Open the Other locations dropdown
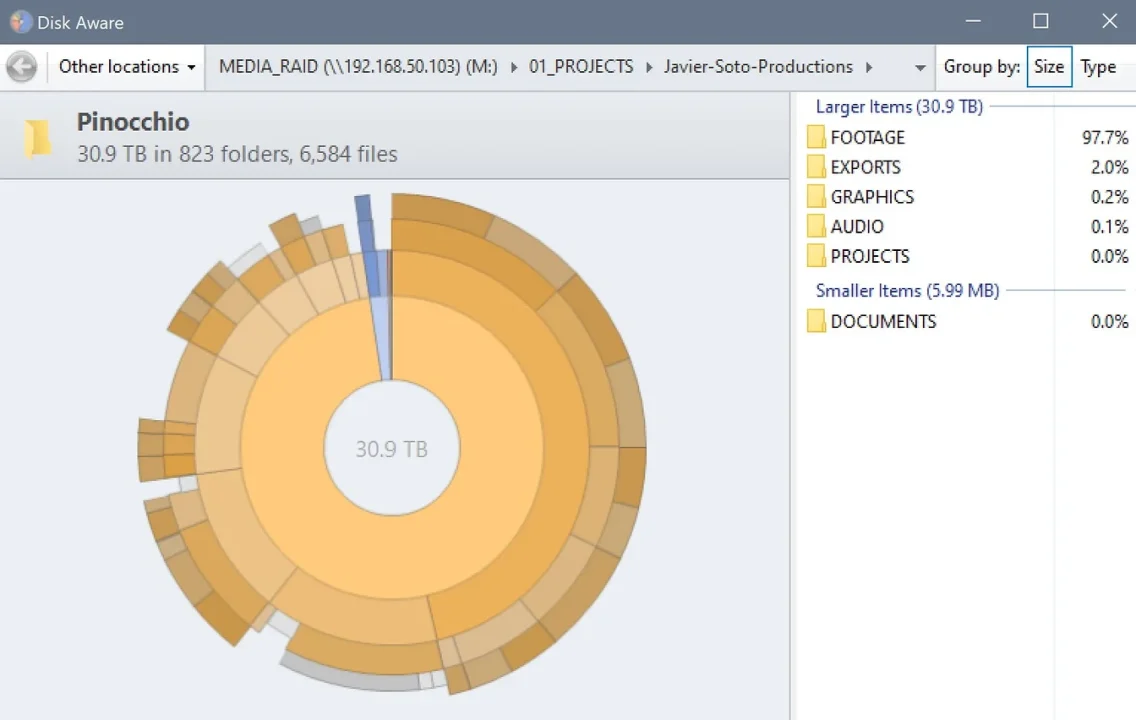Image resolution: width=1136 pixels, height=720 pixels. (x=126, y=67)
